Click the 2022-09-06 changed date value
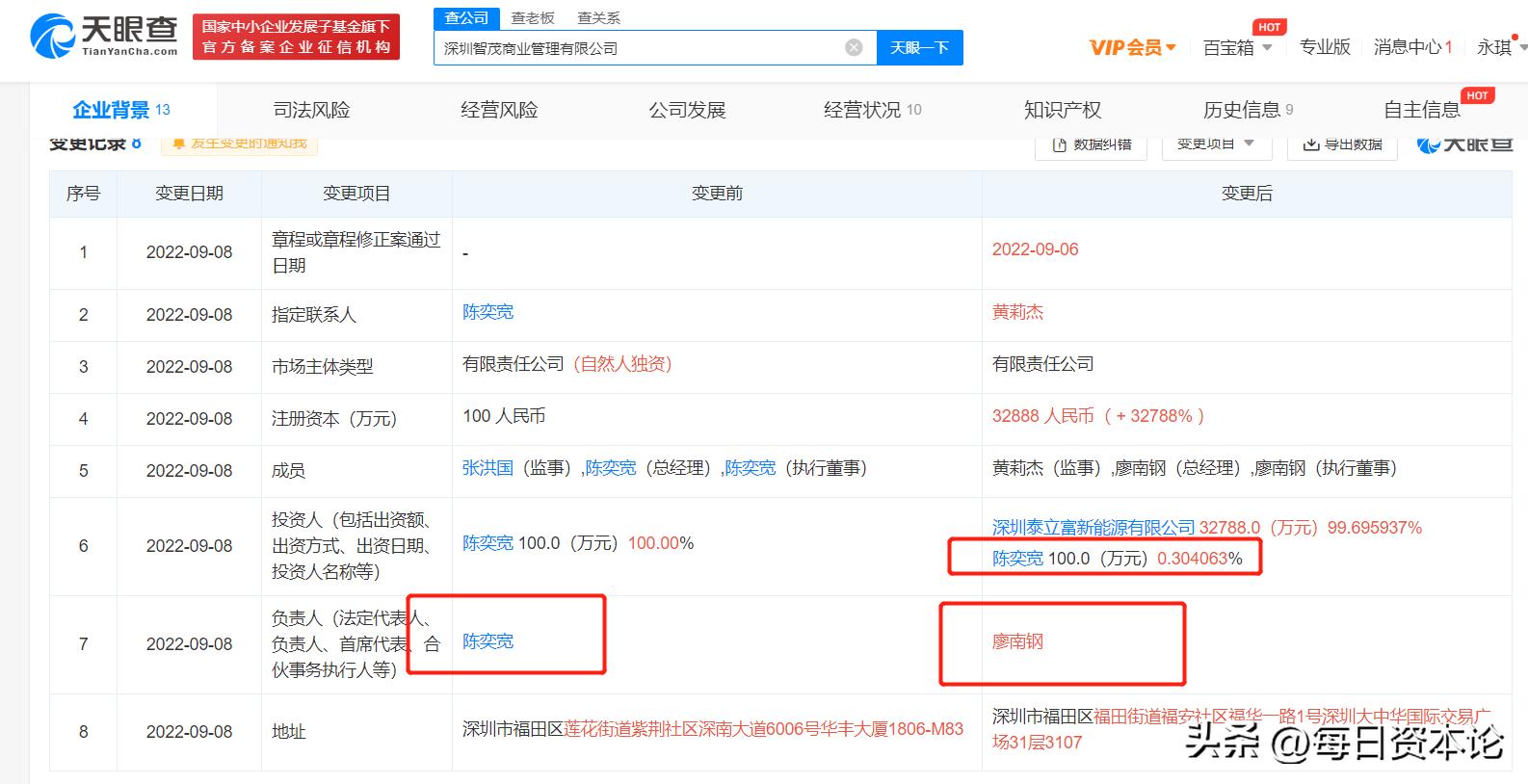This screenshot has height=784, width=1528. point(1035,249)
